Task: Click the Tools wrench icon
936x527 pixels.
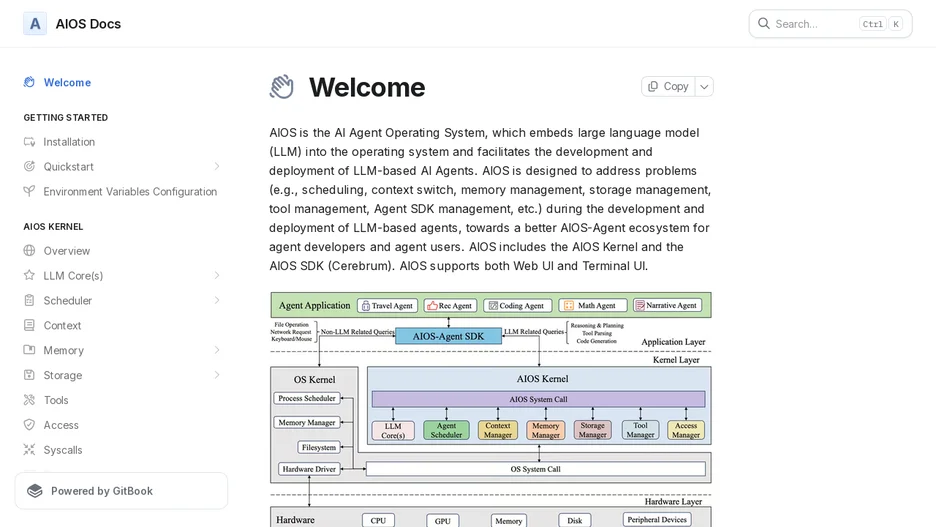Action: pyautogui.click(x=29, y=400)
